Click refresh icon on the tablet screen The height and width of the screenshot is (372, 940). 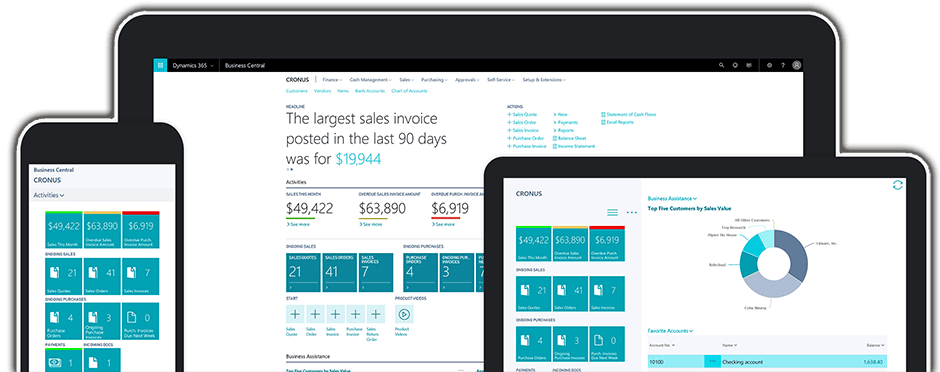(x=897, y=185)
